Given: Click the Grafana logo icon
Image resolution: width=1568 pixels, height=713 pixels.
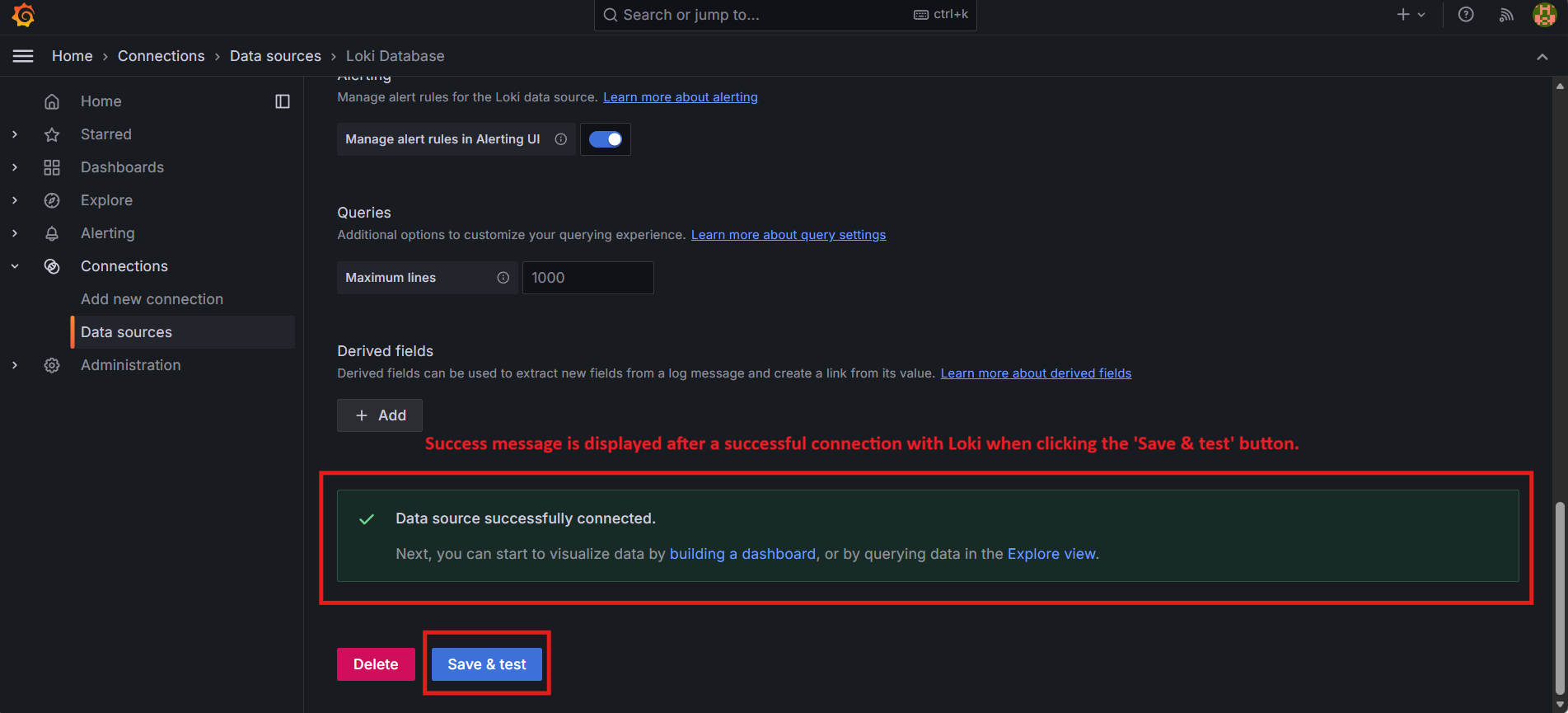Looking at the screenshot, I should (x=23, y=15).
